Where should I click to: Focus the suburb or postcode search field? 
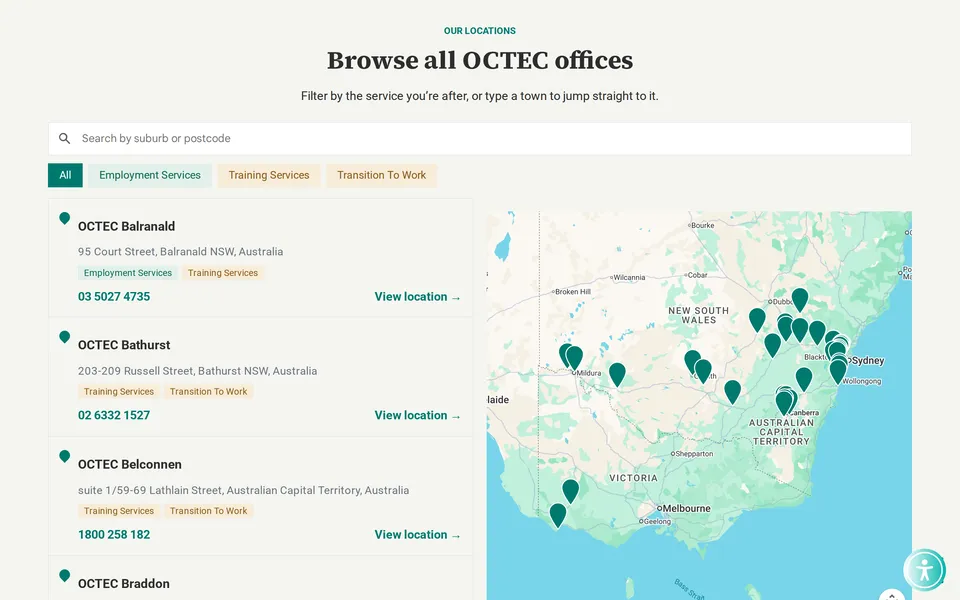click(x=479, y=138)
